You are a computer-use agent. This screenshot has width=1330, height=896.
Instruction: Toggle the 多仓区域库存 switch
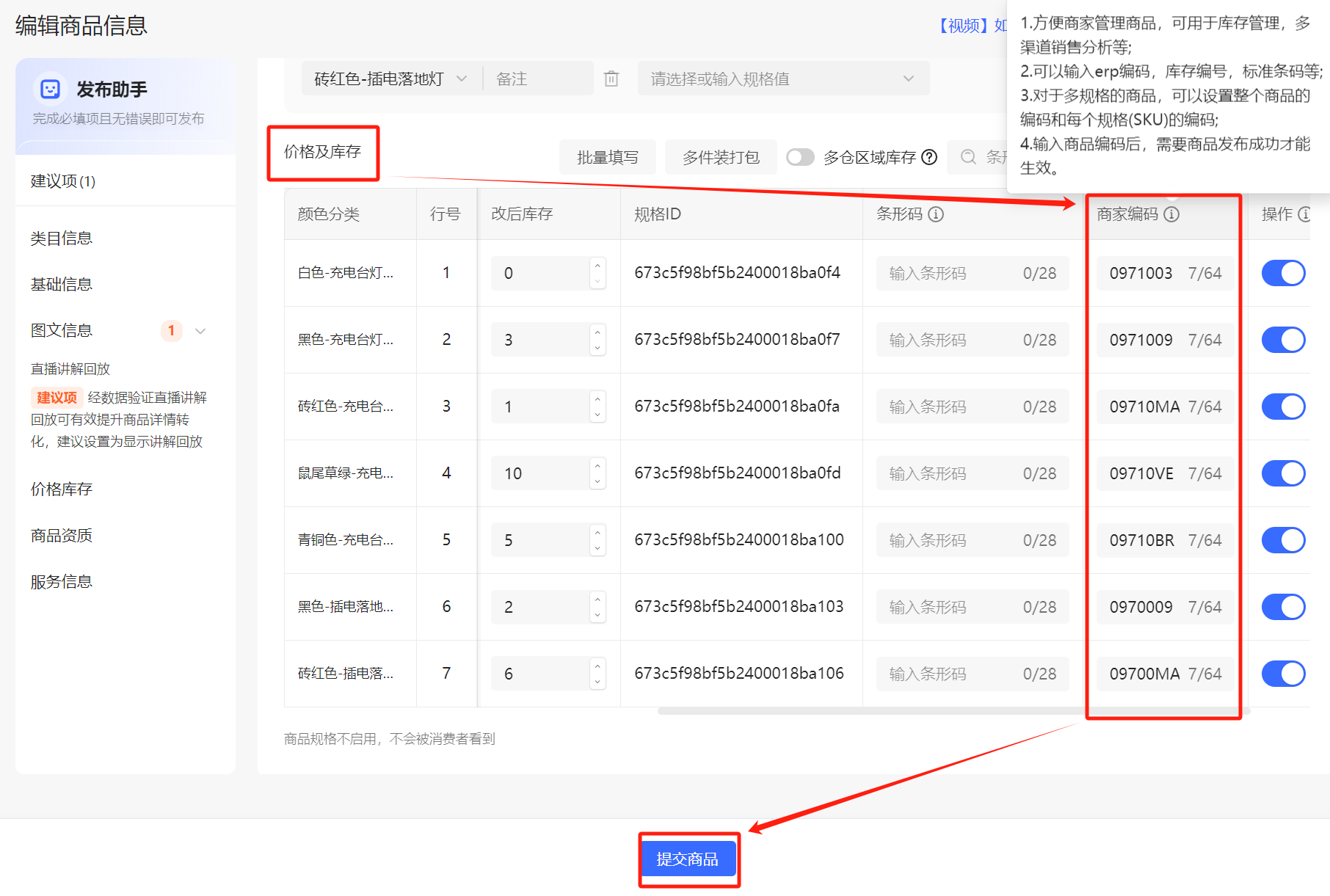pyautogui.click(x=800, y=157)
